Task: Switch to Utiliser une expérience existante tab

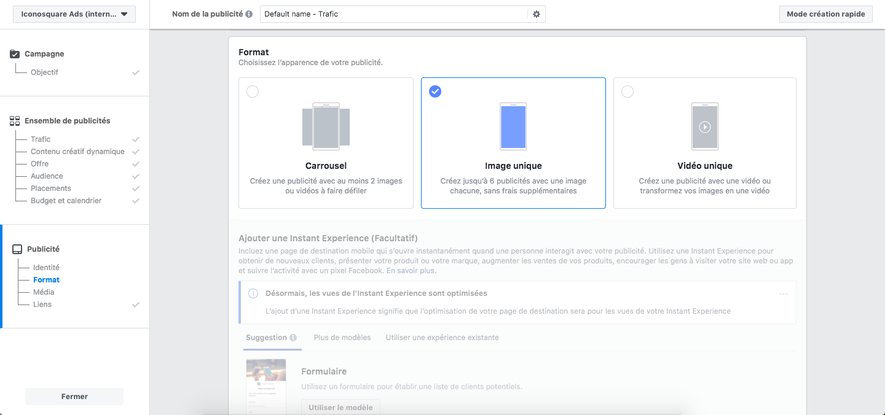Action: coord(442,338)
